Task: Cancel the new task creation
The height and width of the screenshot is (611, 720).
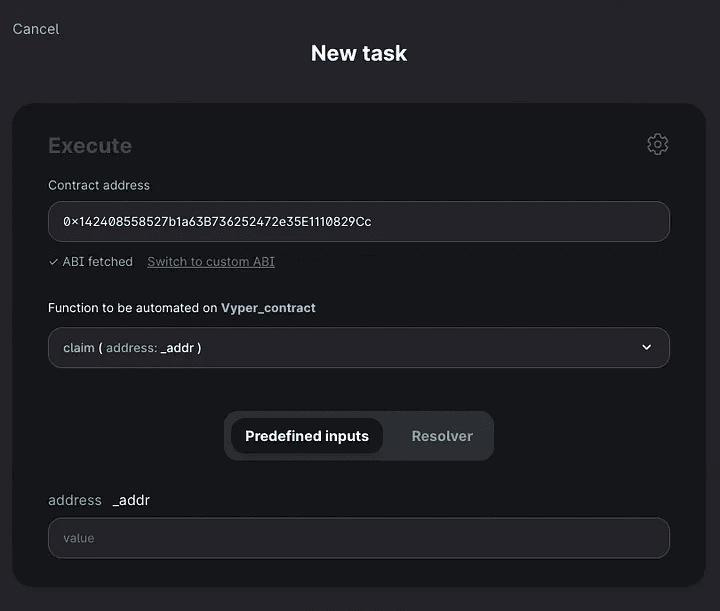Action: pyautogui.click(x=36, y=29)
